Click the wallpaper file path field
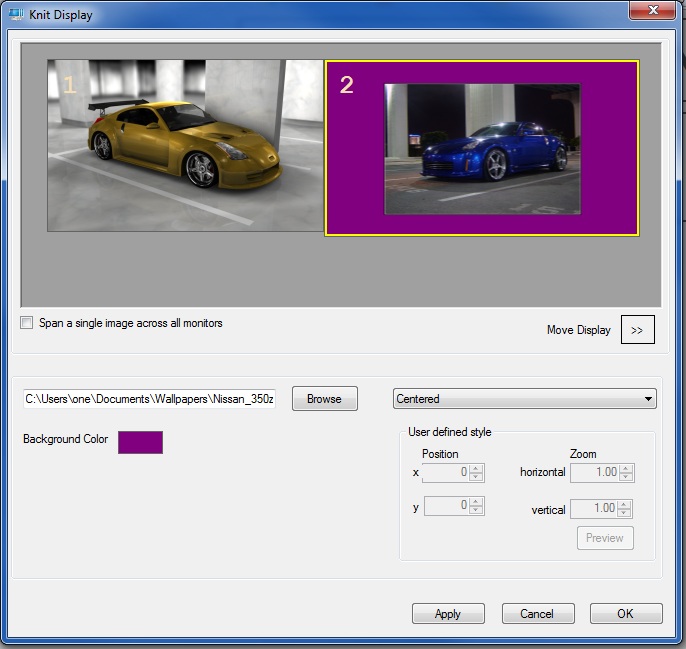Image resolution: width=686 pixels, height=649 pixels. click(150, 399)
